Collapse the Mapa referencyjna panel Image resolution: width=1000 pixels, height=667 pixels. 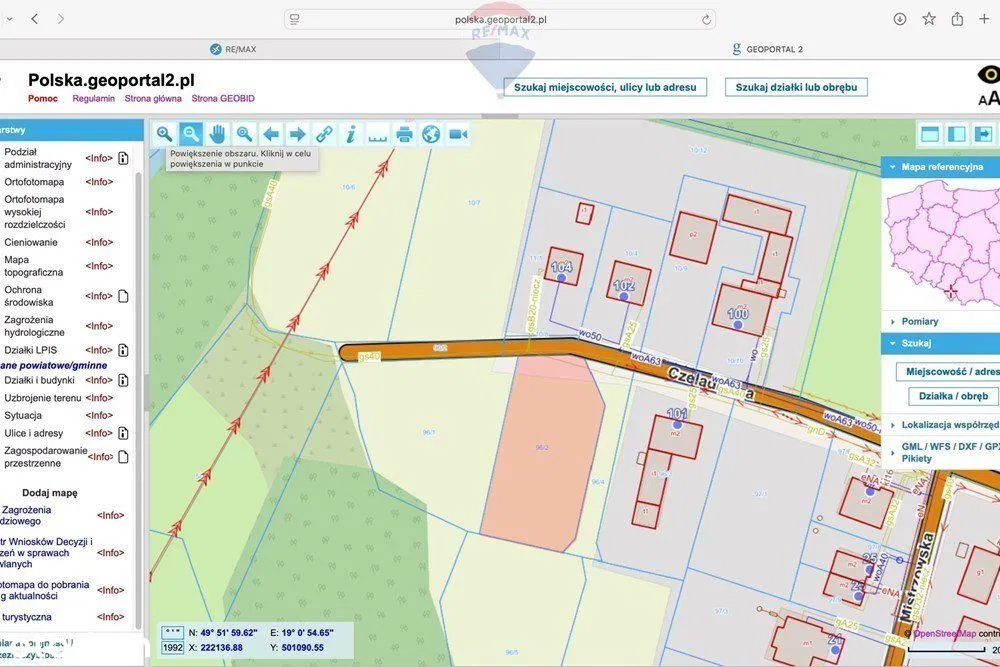(891, 167)
